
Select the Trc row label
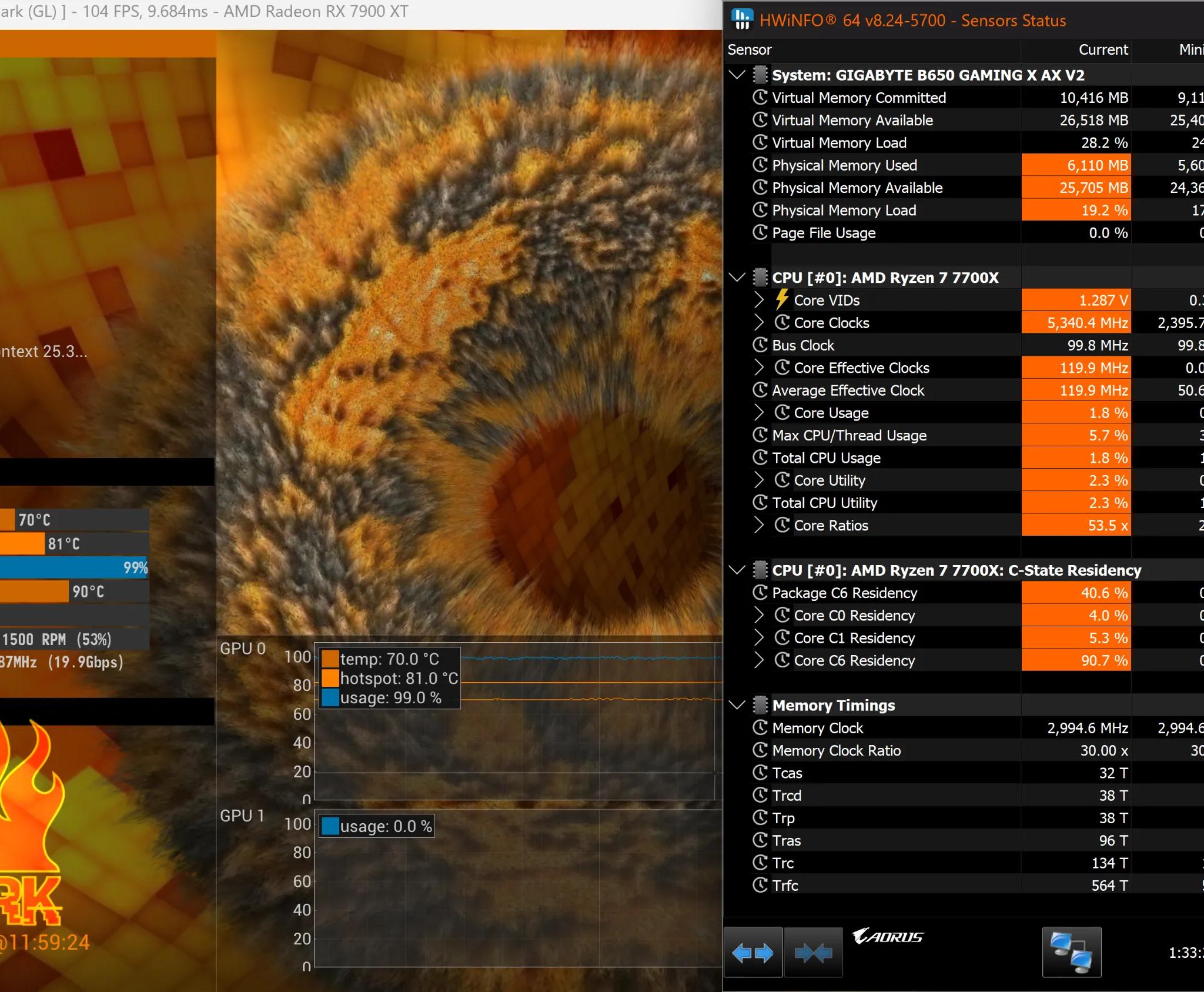point(783,863)
